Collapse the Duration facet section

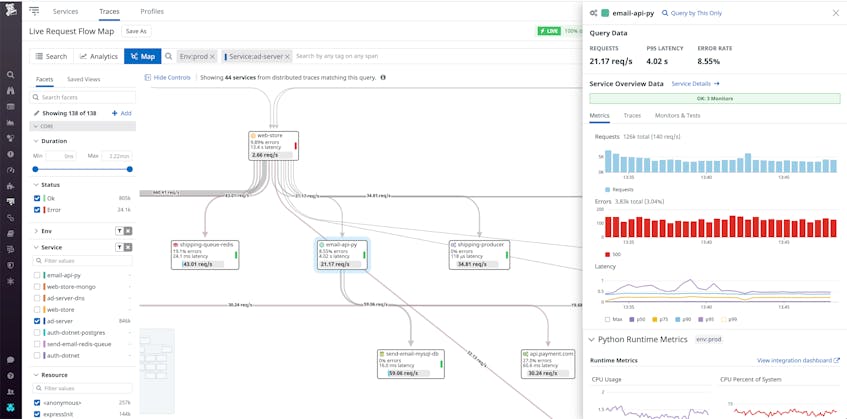36,141
